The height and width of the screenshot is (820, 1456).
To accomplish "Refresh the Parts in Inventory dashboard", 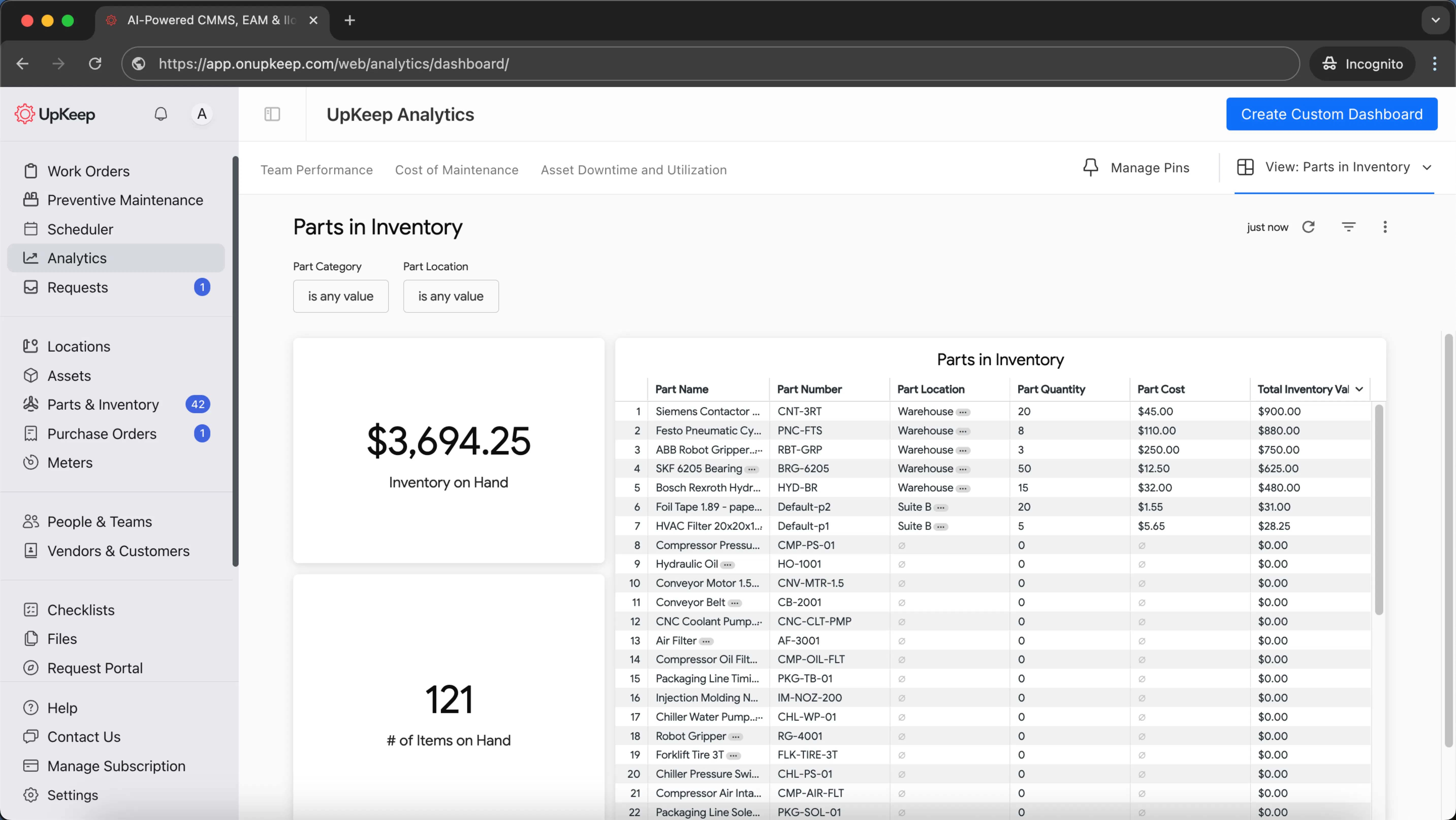I will (x=1308, y=226).
